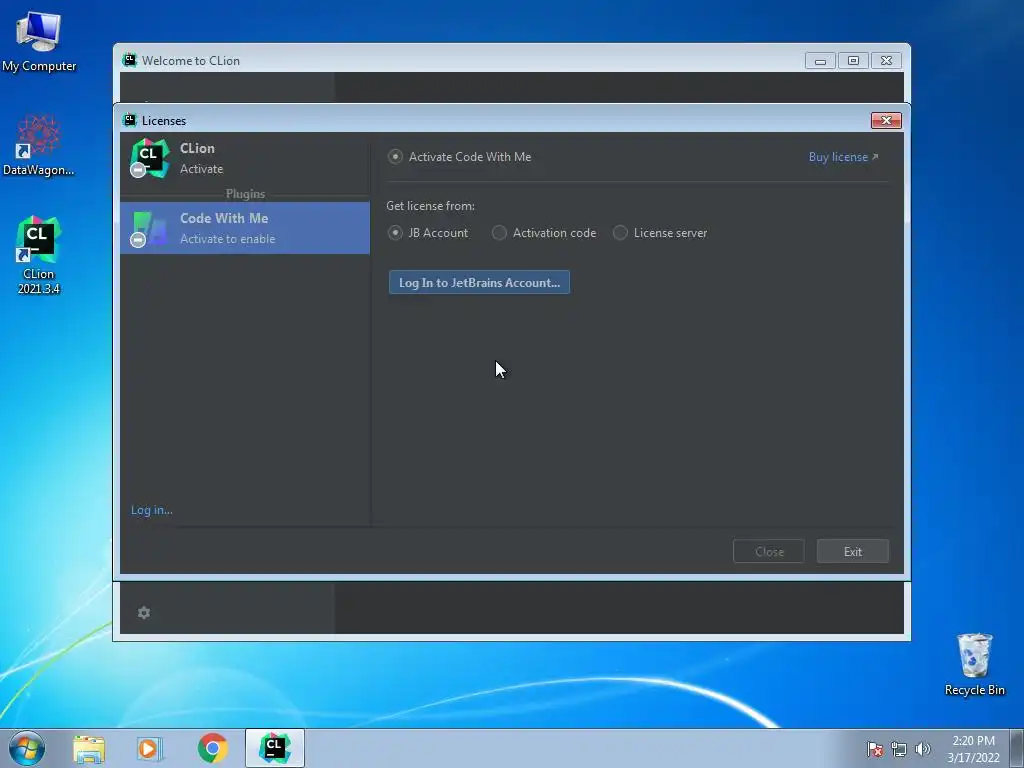Open the My Computer desktop icon
The width and height of the screenshot is (1024, 768).
point(39,40)
